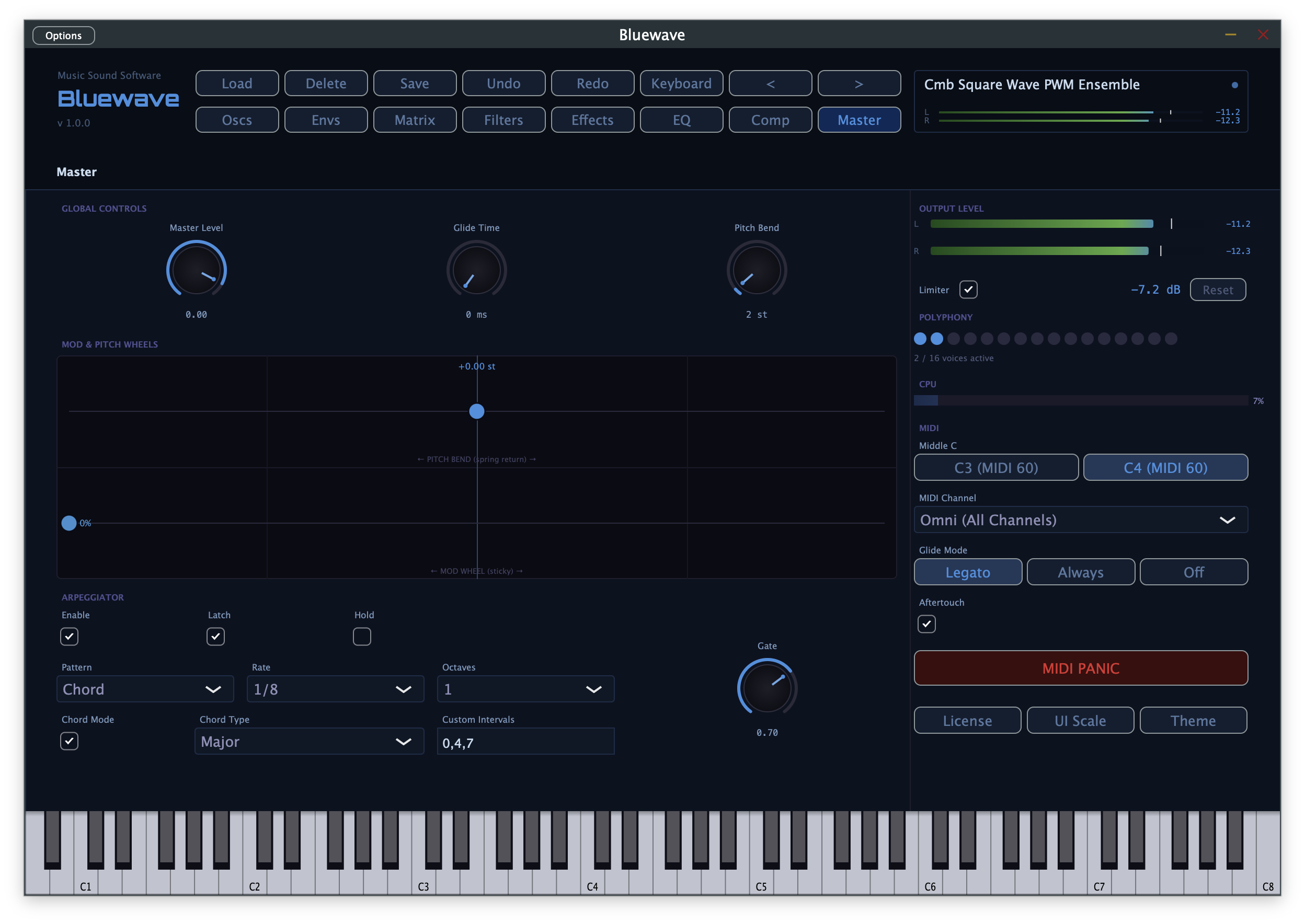1305x924 pixels.
Task: Click the MIDI PANIC button
Action: (x=1080, y=668)
